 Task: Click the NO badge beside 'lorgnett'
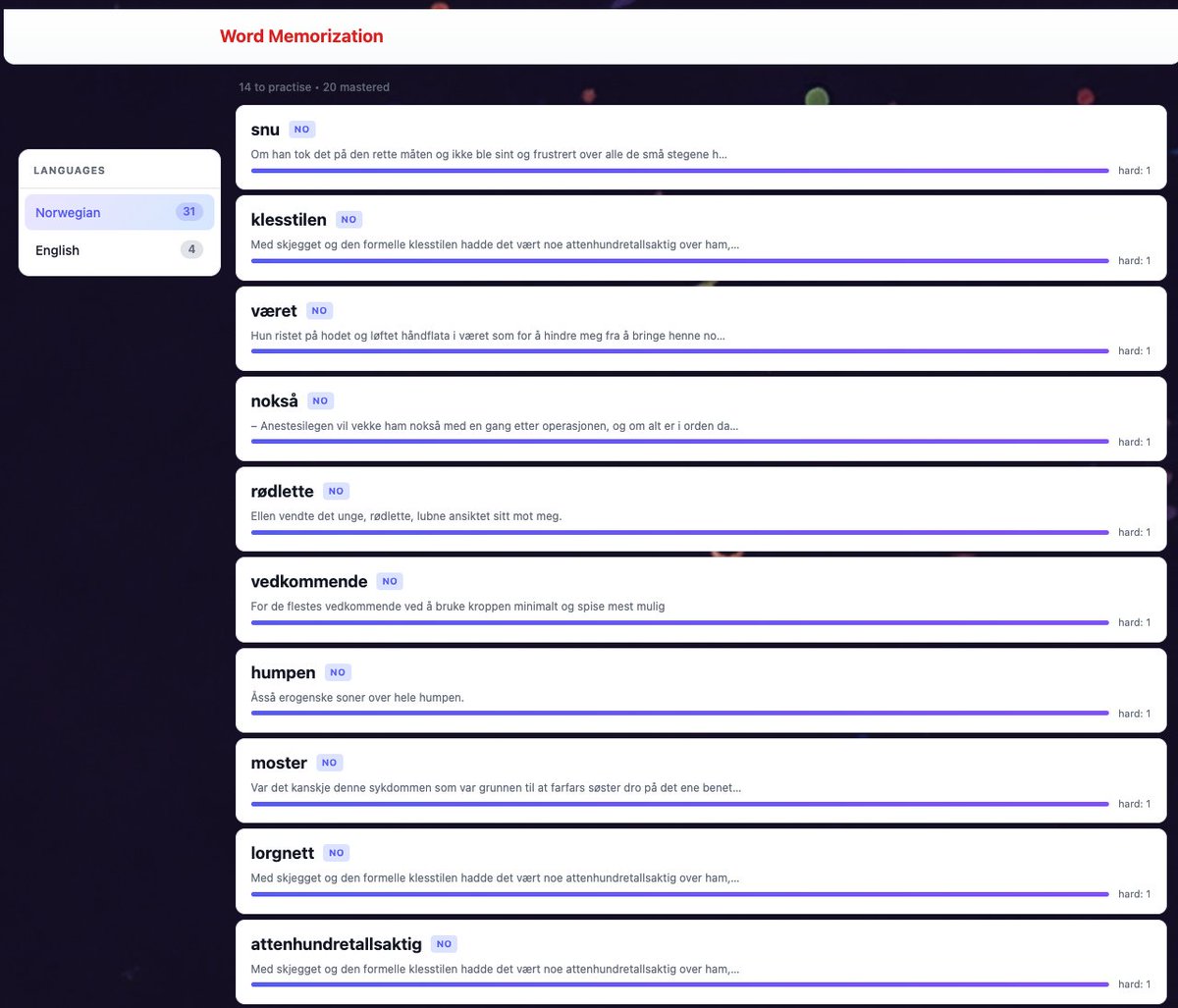[337, 853]
